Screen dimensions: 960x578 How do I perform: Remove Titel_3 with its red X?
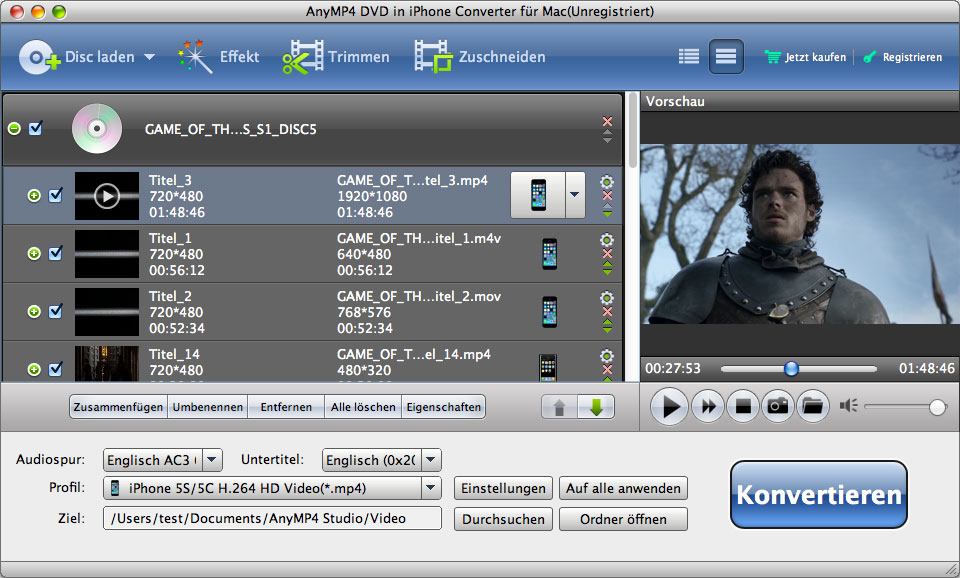(x=607, y=196)
